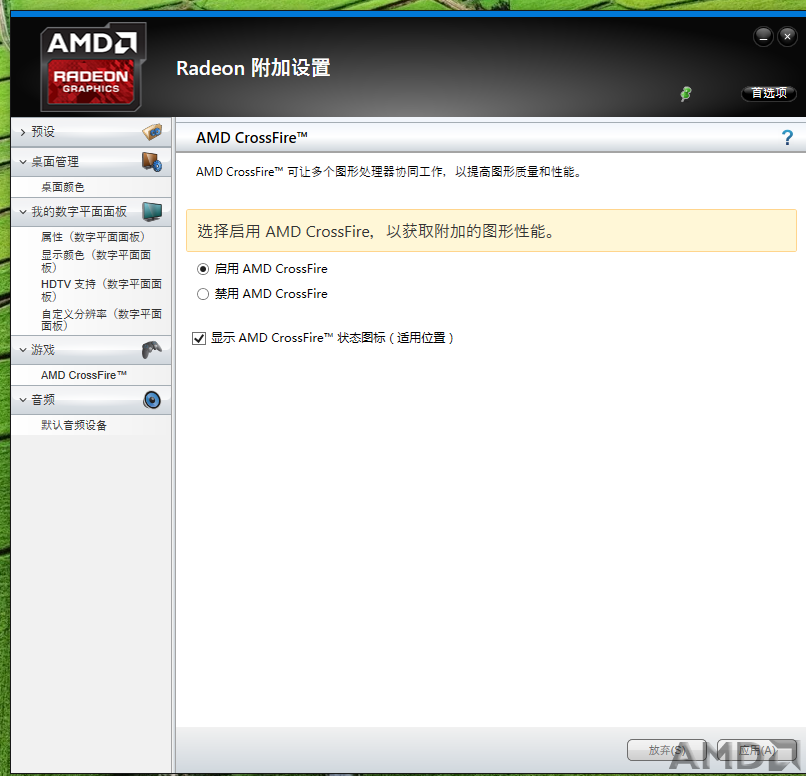Click the 应用(A) apply button

tap(757, 750)
